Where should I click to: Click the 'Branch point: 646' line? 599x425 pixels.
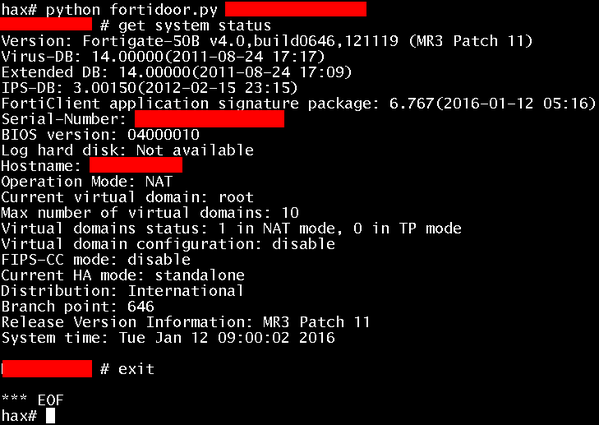click(x=78, y=307)
